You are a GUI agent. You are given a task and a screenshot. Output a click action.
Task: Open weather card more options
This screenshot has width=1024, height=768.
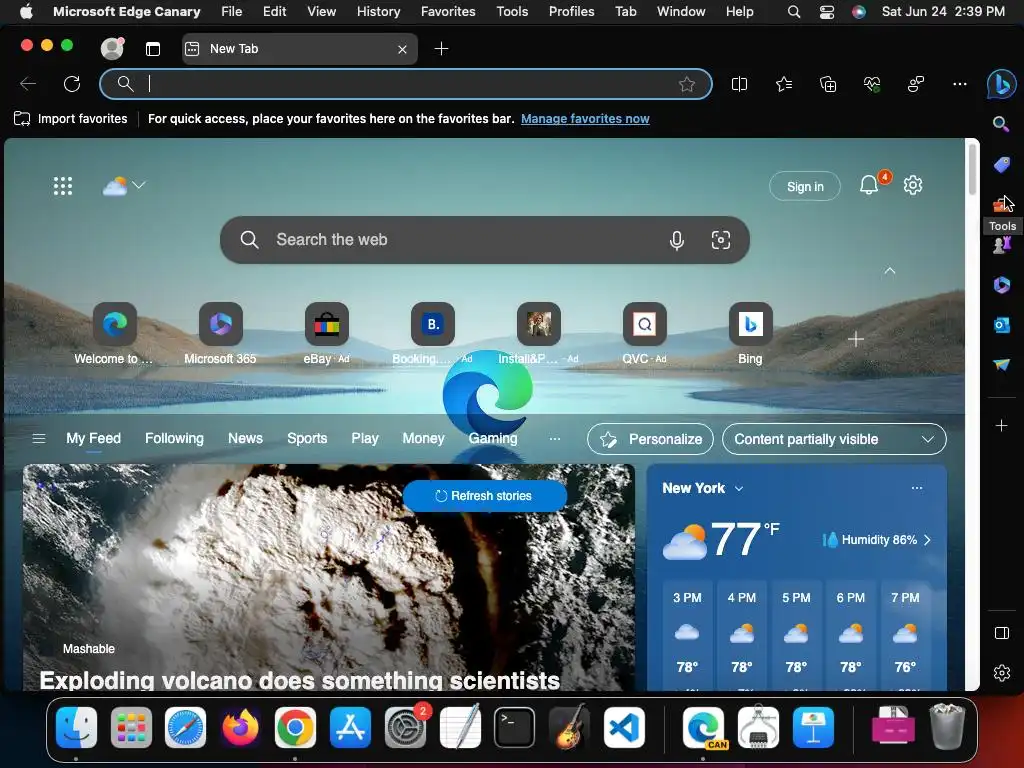click(x=917, y=488)
